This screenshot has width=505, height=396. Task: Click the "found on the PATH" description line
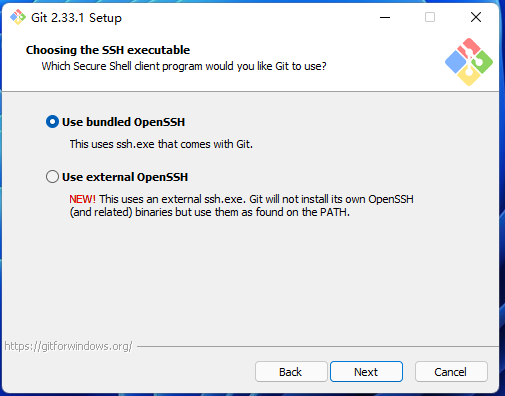210,212
